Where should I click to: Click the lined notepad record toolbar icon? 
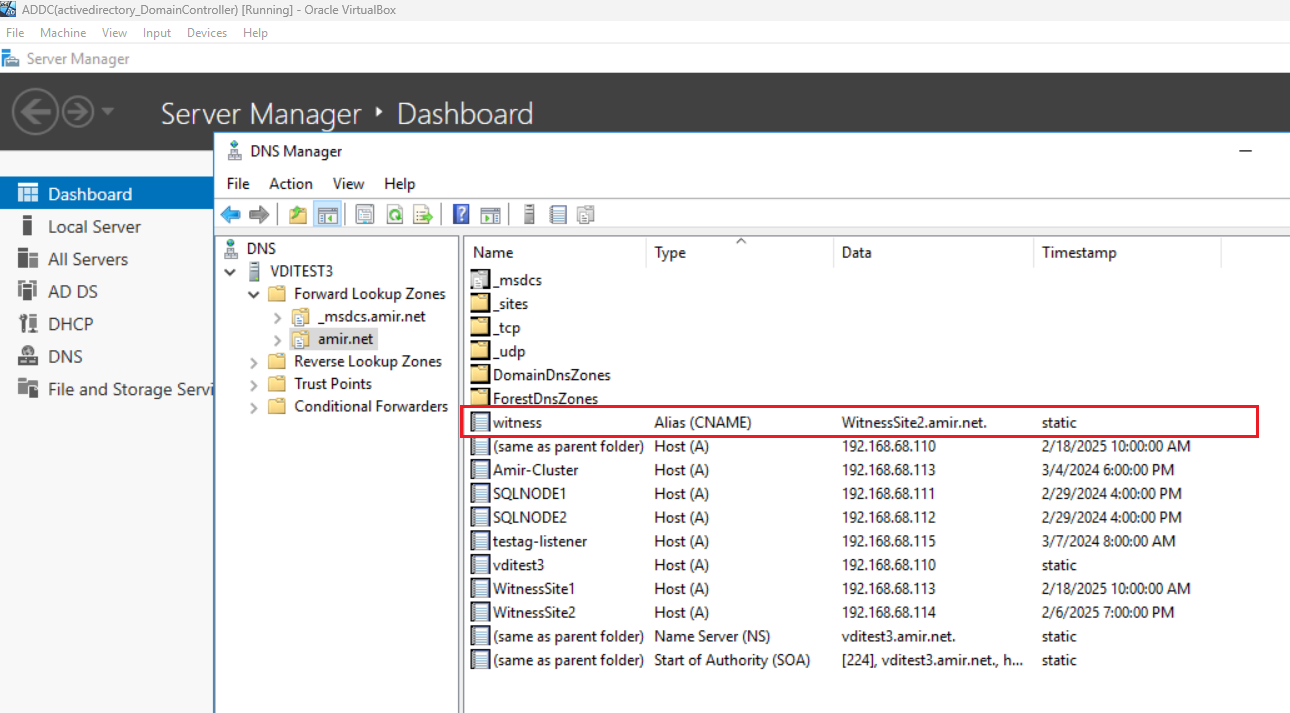pyautogui.click(x=558, y=214)
